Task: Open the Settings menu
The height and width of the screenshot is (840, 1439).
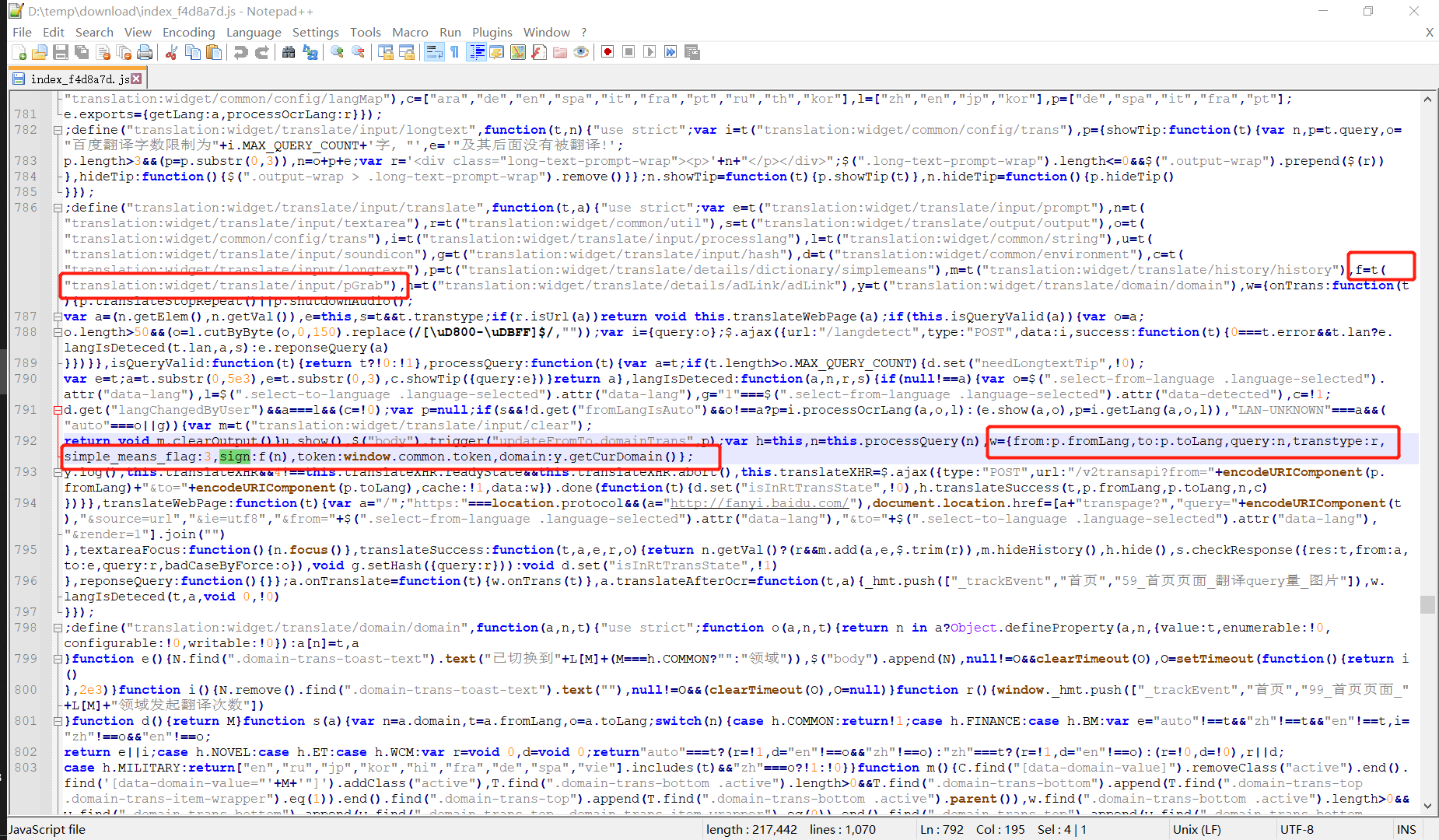Action: 315,32
